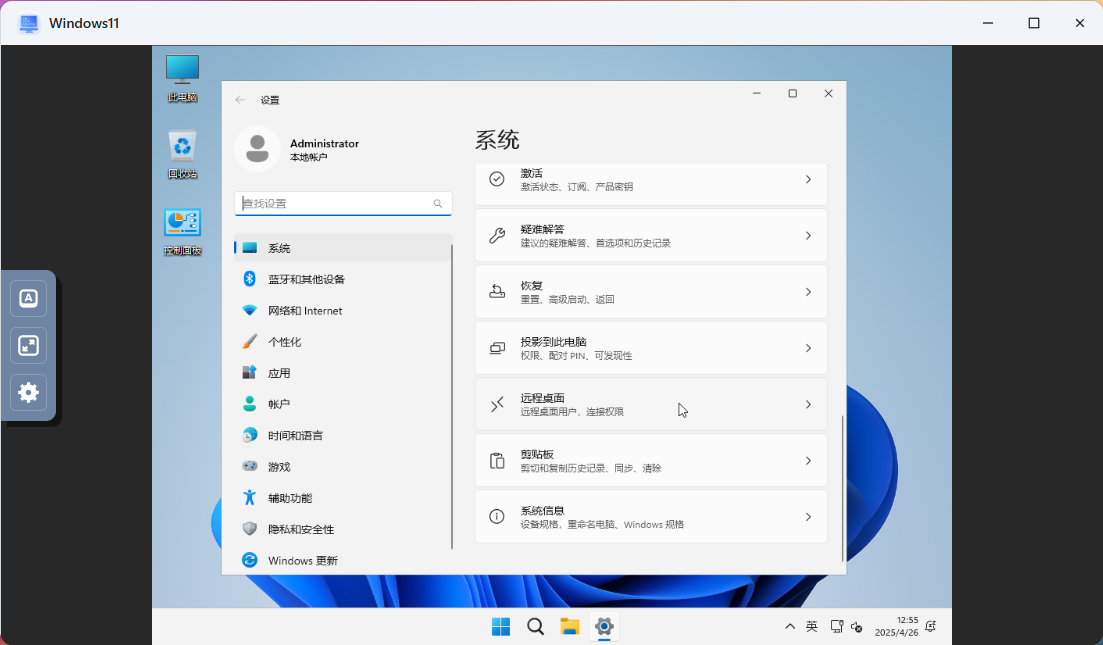Click the 系统信息 info circle icon
Viewport: 1103px width, 645px height.
point(497,517)
